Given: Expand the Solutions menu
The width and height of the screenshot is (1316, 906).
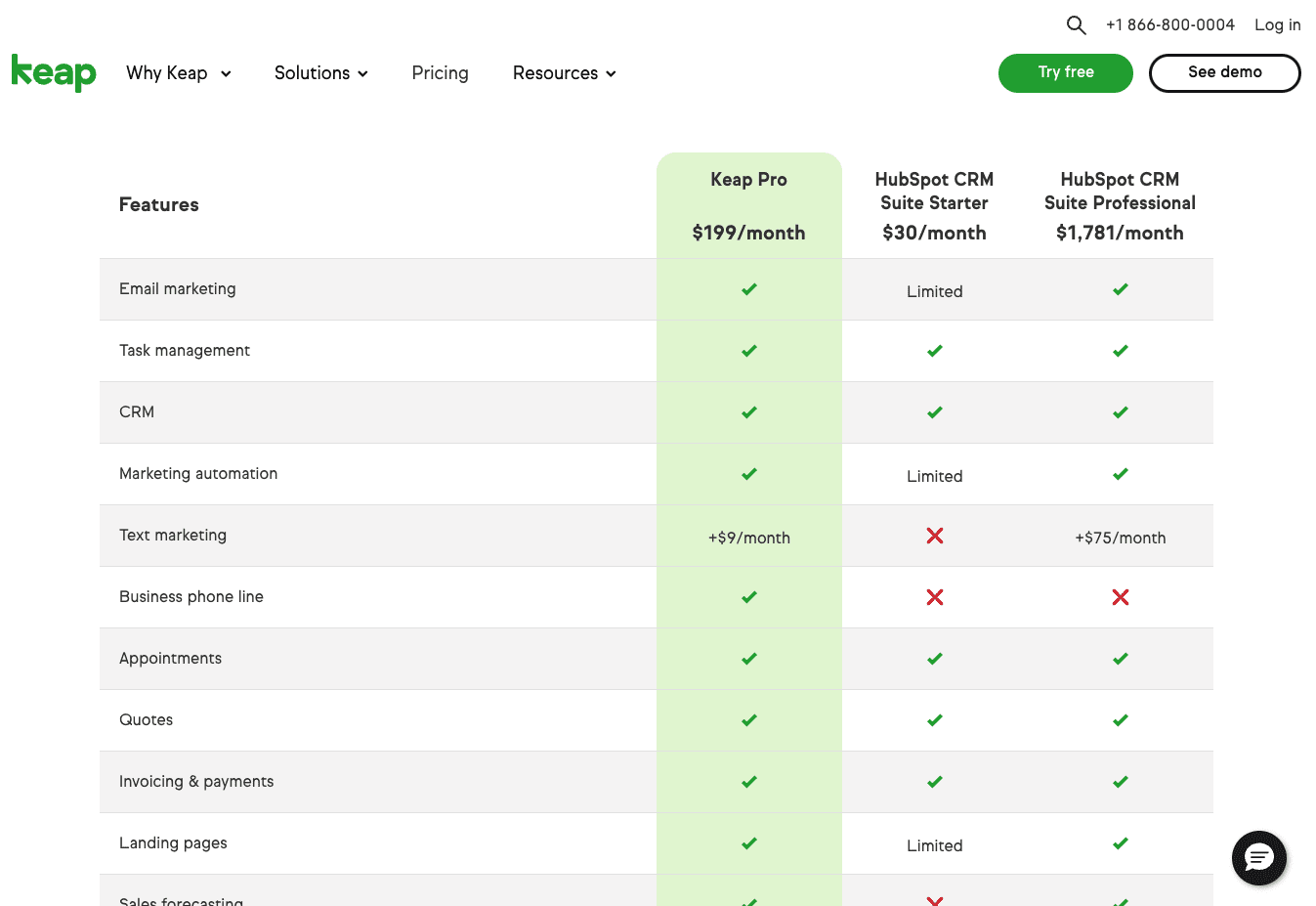Looking at the screenshot, I should [x=320, y=73].
